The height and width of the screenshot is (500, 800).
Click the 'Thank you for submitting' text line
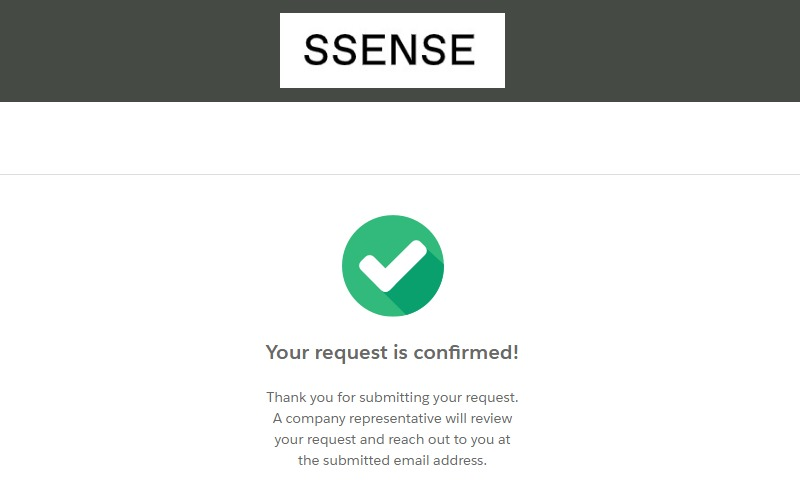click(x=392, y=397)
